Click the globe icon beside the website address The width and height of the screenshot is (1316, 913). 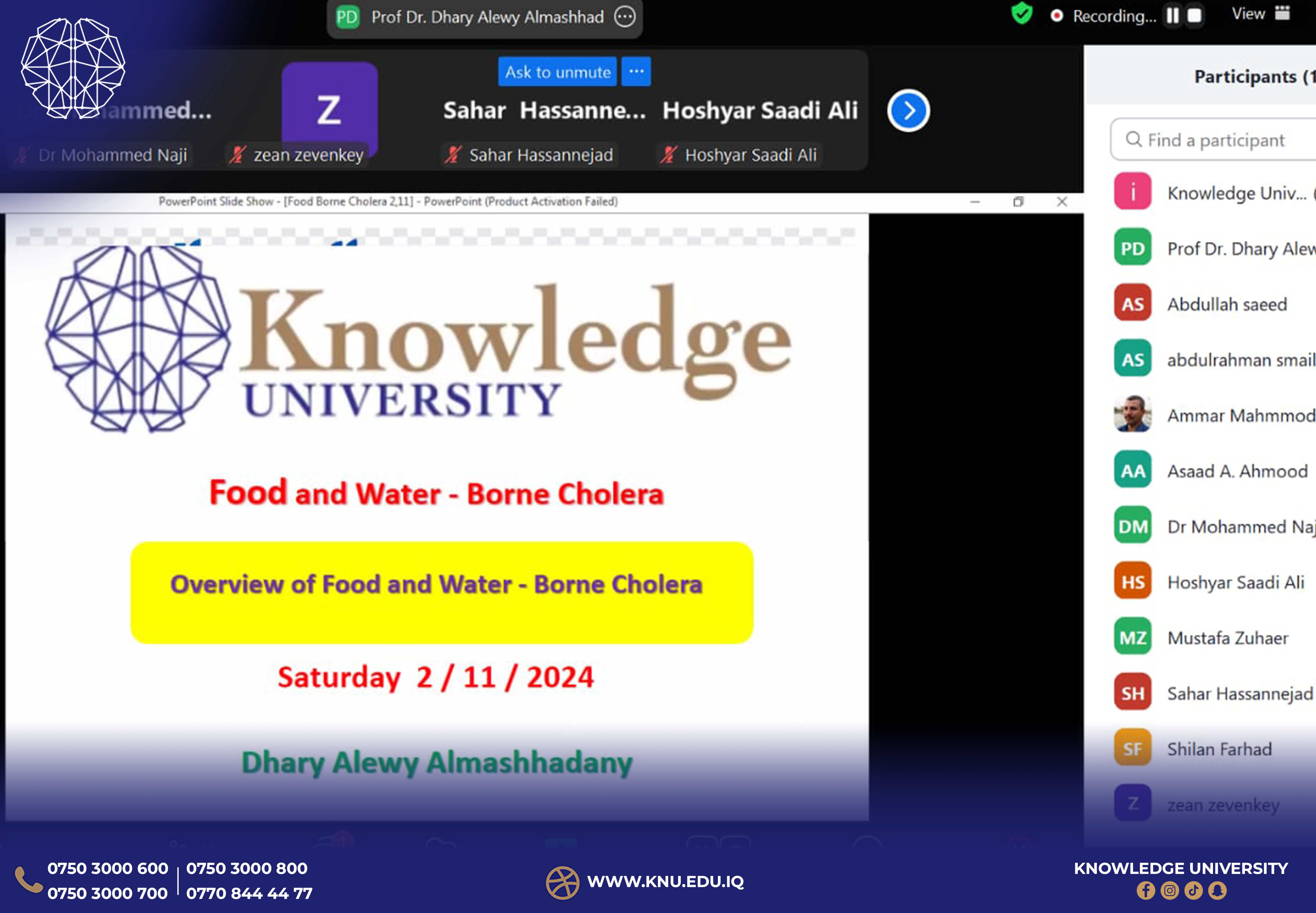563,883
